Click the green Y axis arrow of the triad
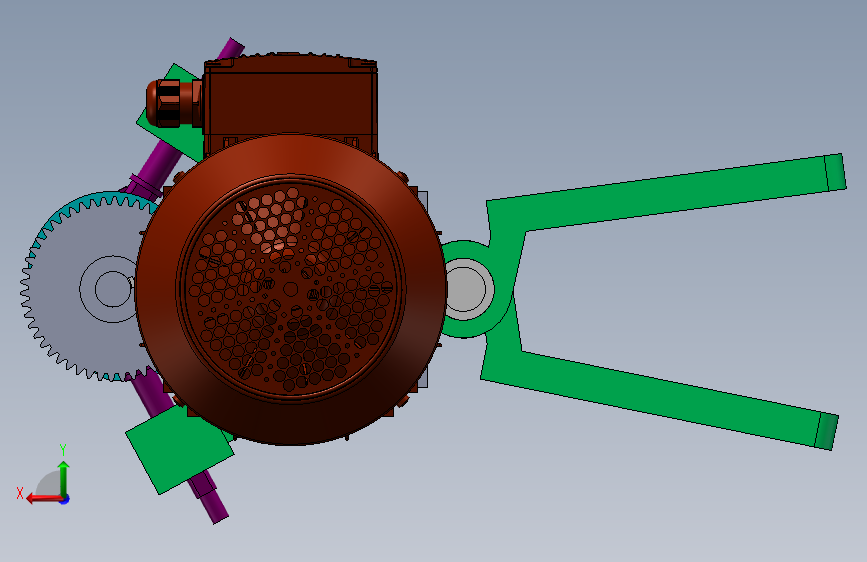Viewport: 867px width, 562px height. click(x=64, y=479)
